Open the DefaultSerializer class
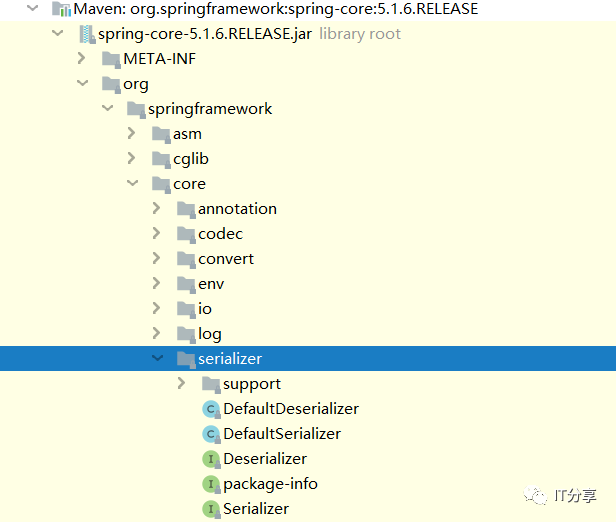 [x=282, y=434]
